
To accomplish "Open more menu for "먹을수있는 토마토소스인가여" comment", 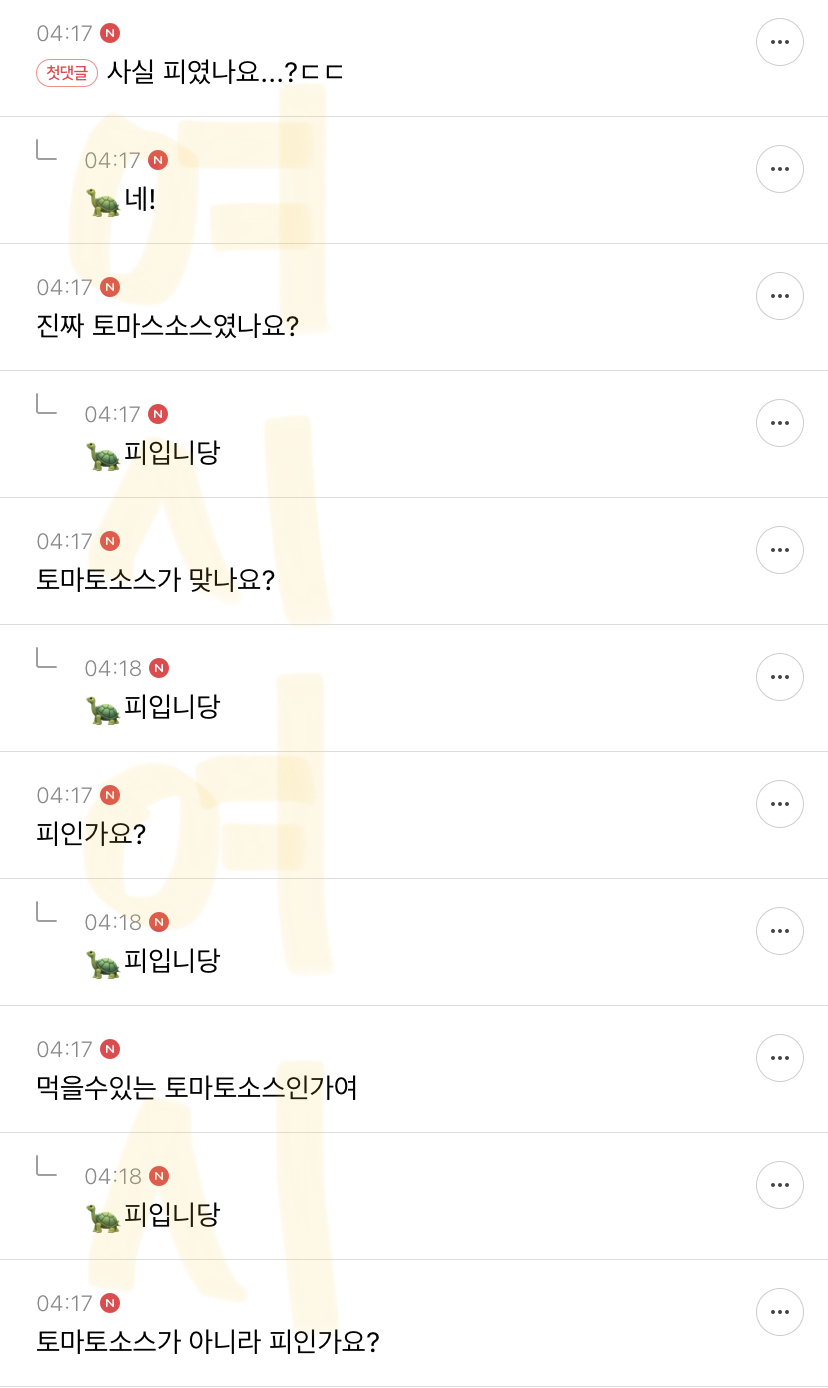I will [x=780, y=1058].
